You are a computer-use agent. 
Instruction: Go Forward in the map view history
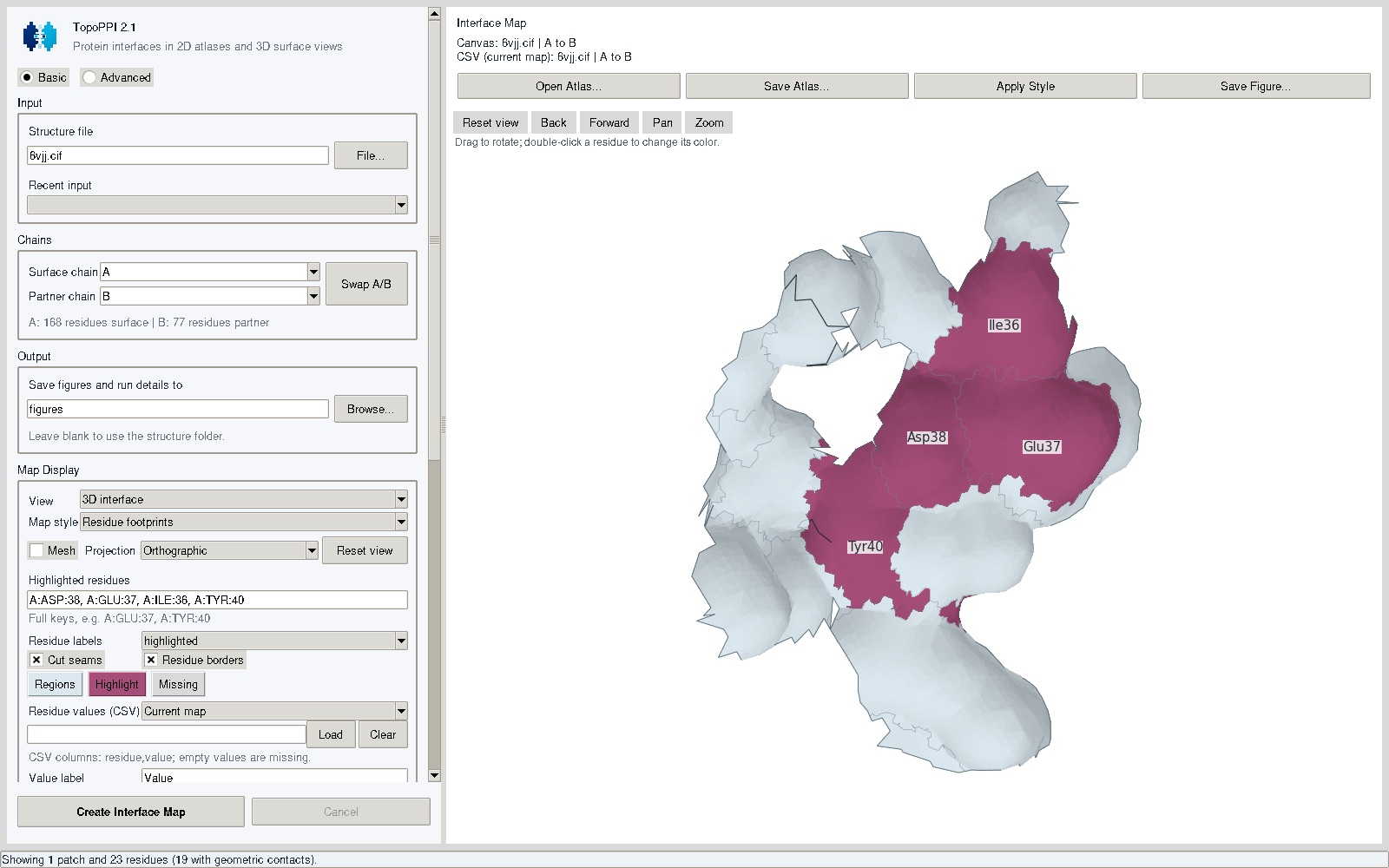coord(609,122)
